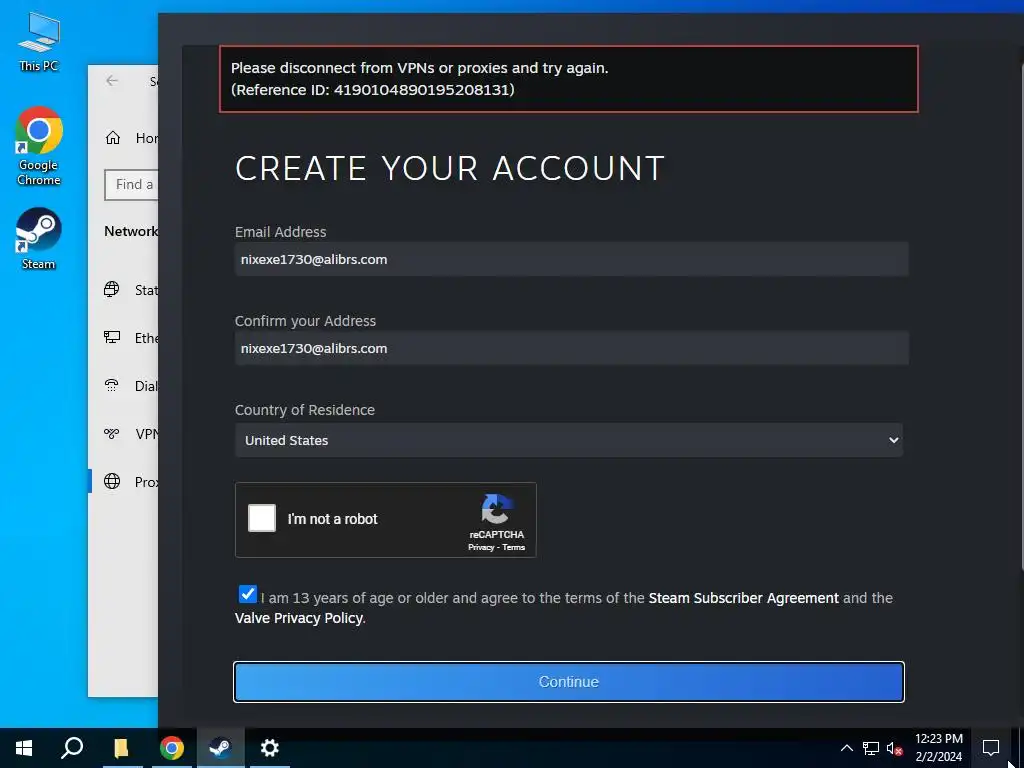Image resolution: width=1024 pixels, height=768 pixels.
Task: Go back in Settings window
Action: click(x=112, y=80)
